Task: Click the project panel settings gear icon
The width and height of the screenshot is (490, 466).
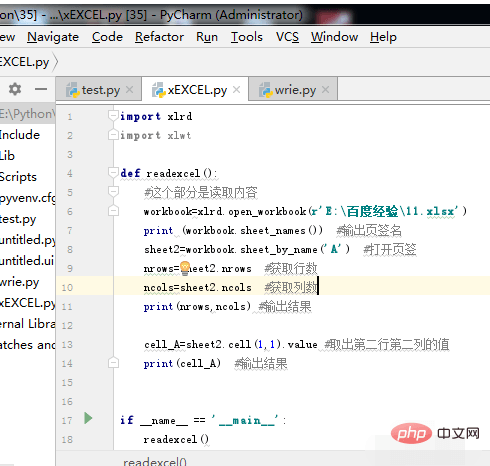Action: pos(15,89)
